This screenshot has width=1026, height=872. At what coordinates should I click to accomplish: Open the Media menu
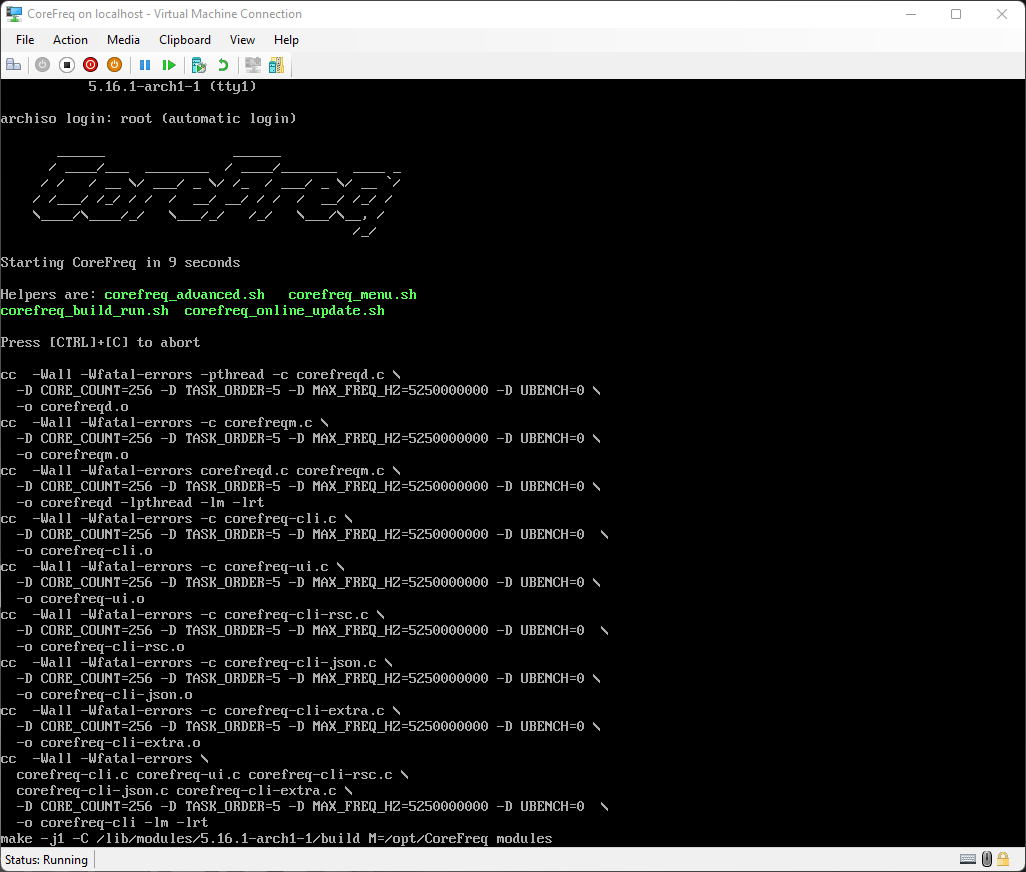(123, 40)
